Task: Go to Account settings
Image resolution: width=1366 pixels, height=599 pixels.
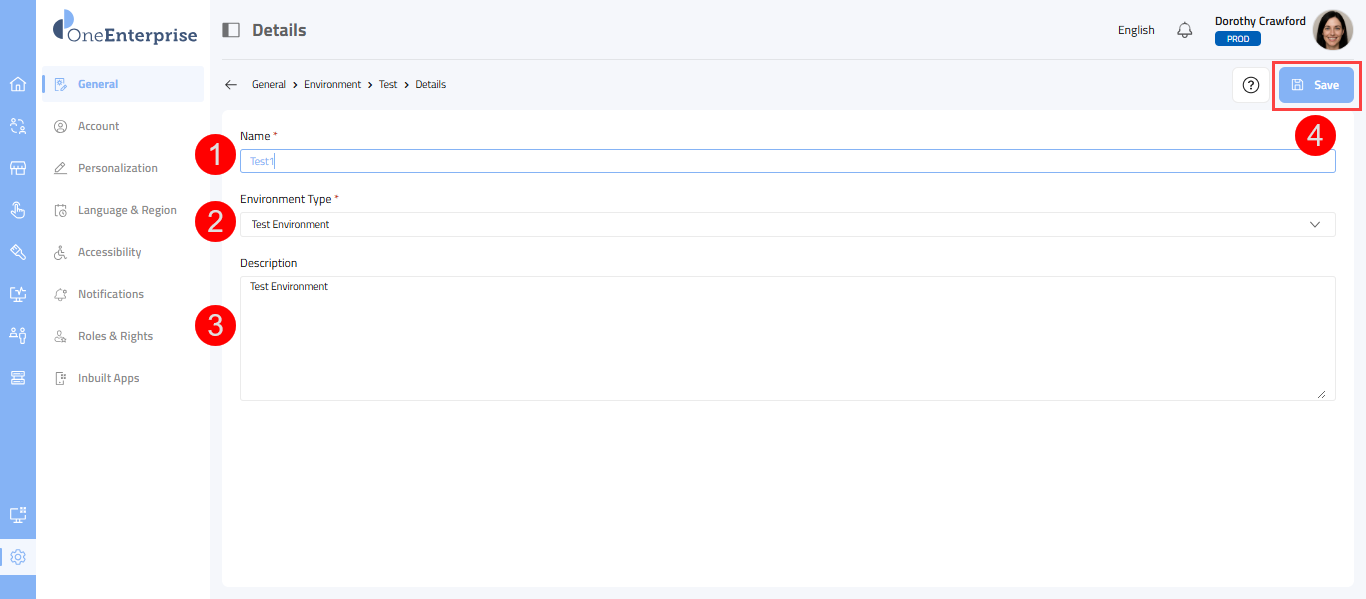Action: (x=98, y=126)
